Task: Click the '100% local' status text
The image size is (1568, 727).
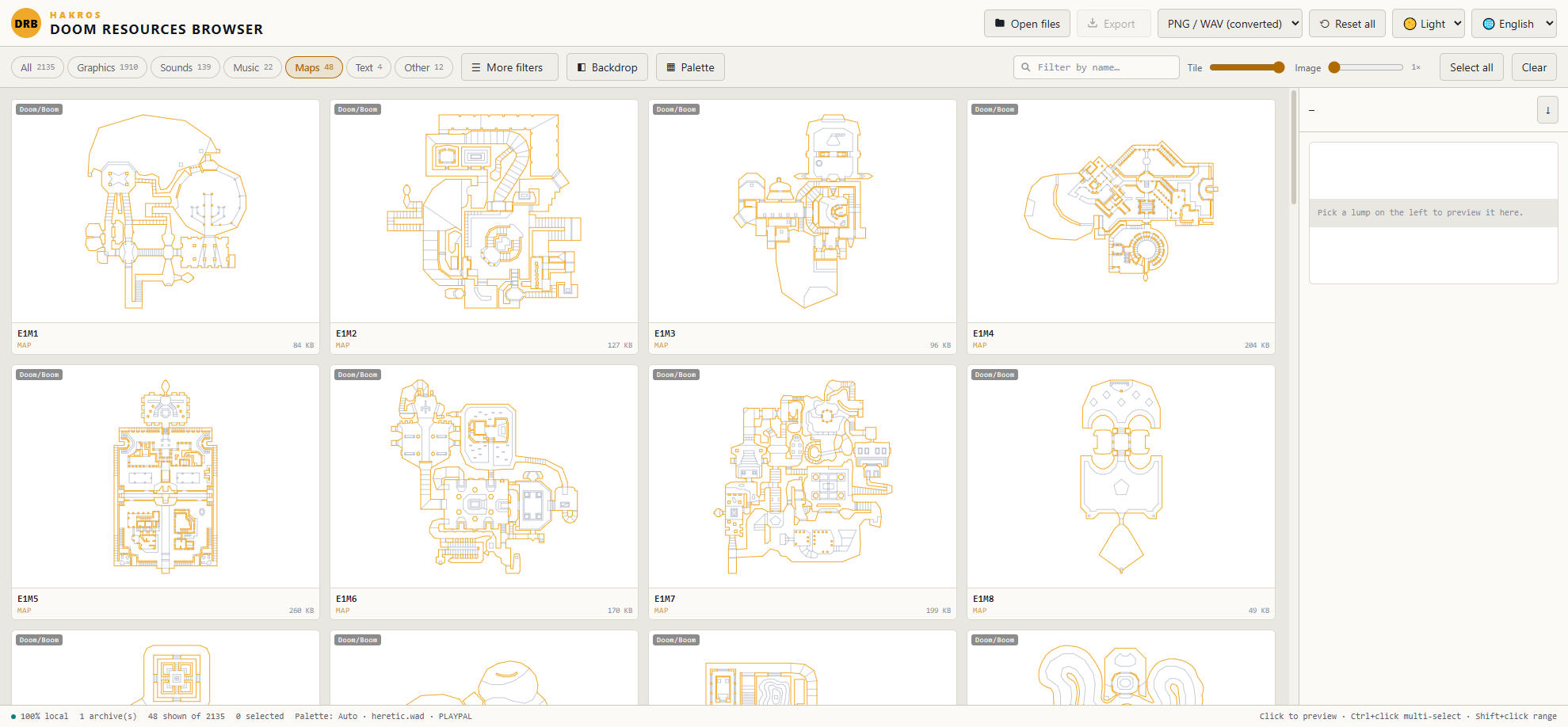Action: click(44, 716)
